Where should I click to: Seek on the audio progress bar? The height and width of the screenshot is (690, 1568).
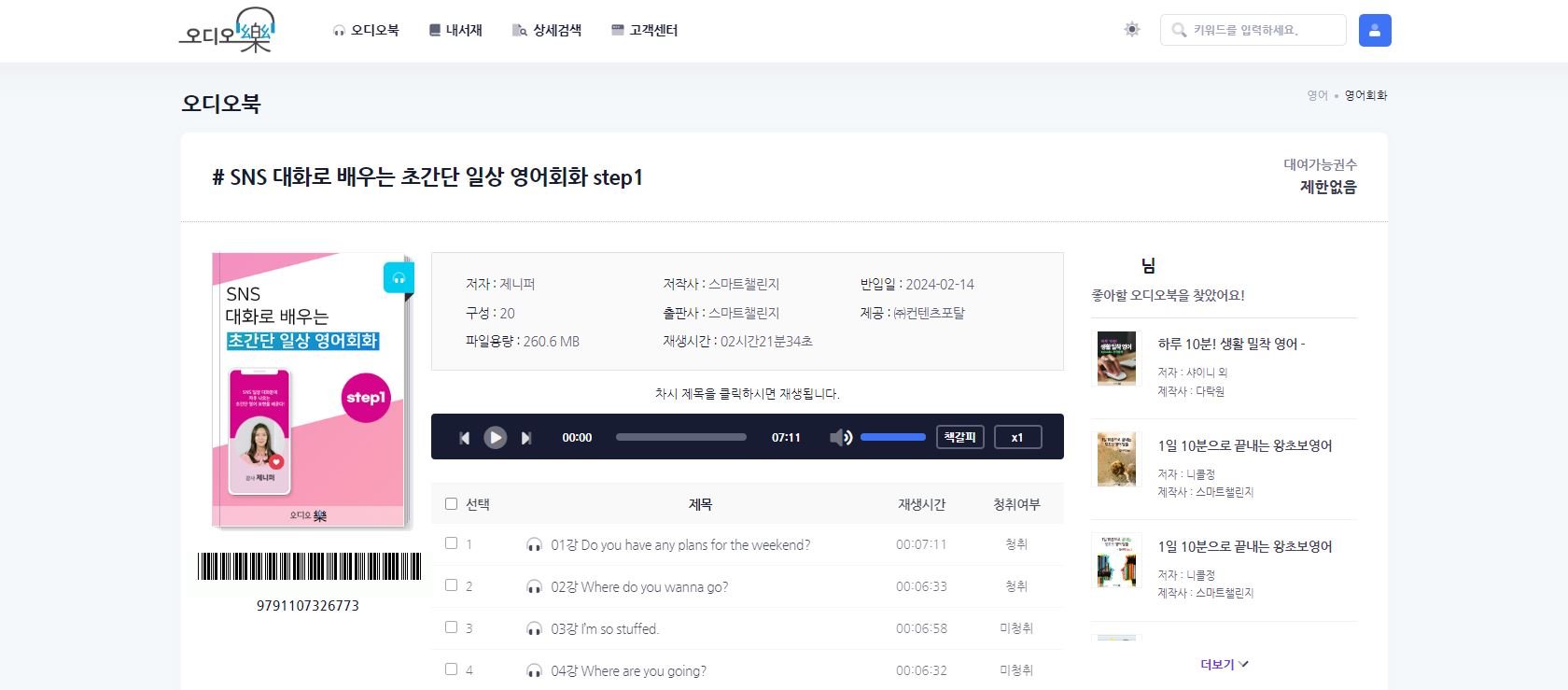(681, 437)
